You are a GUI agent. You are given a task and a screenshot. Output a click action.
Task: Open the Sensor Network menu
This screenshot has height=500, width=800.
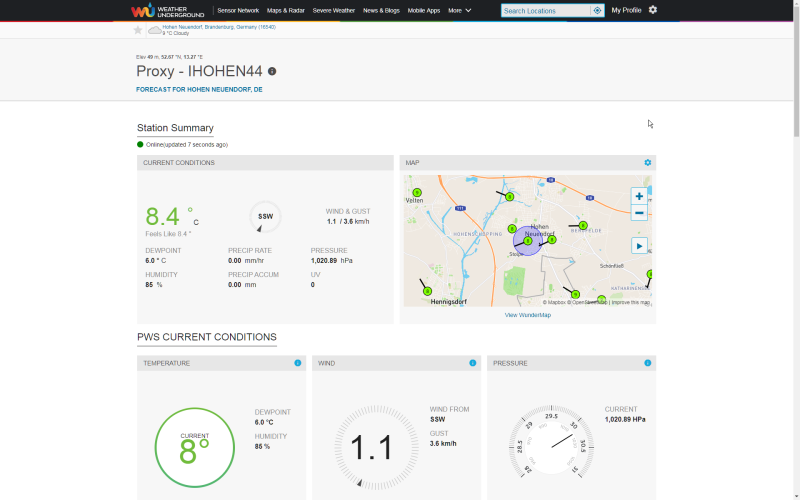[x=238, y=10]
